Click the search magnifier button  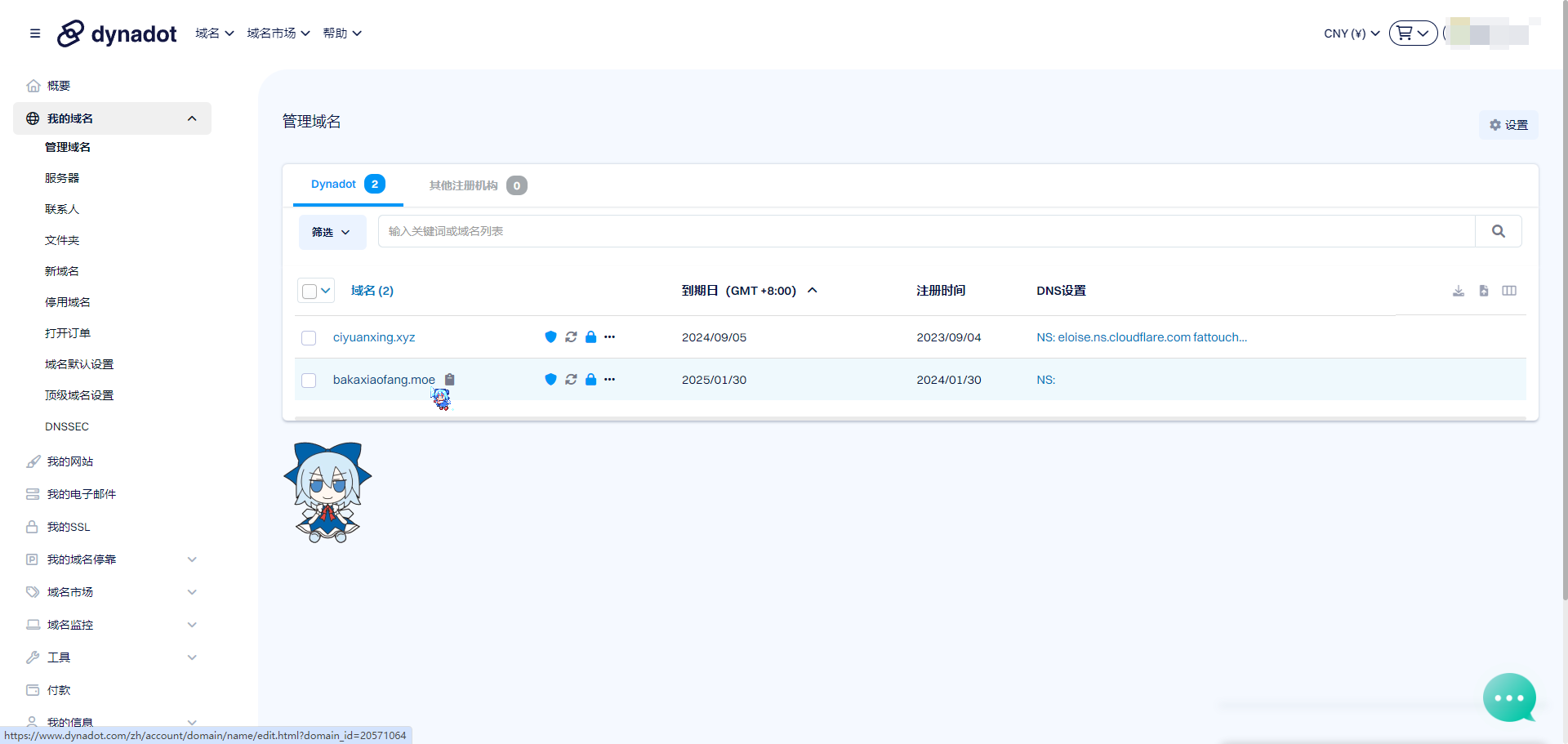point(1498,231)
